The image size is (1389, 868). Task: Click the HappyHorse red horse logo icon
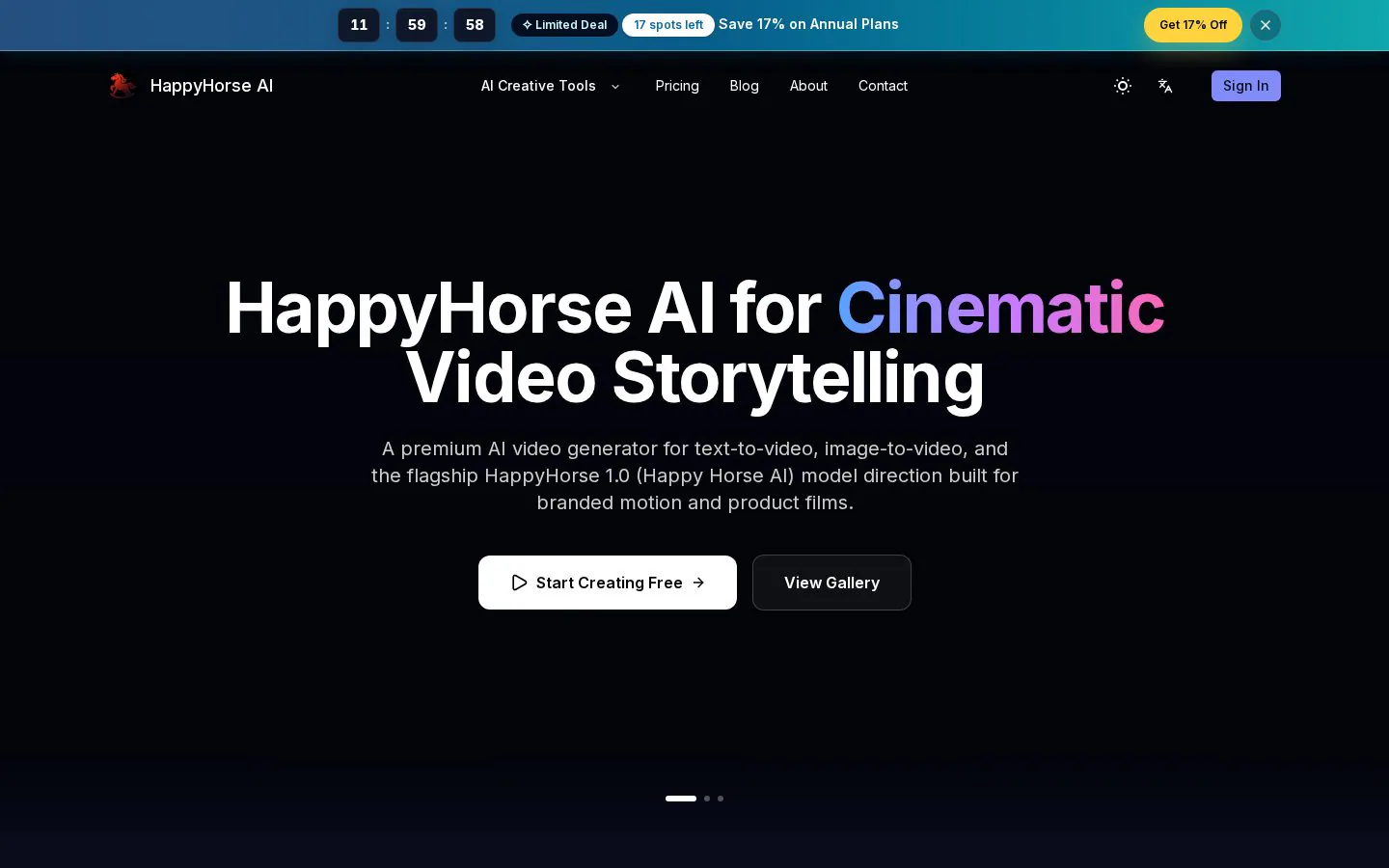pyautogui.click(x=122, y=86)
